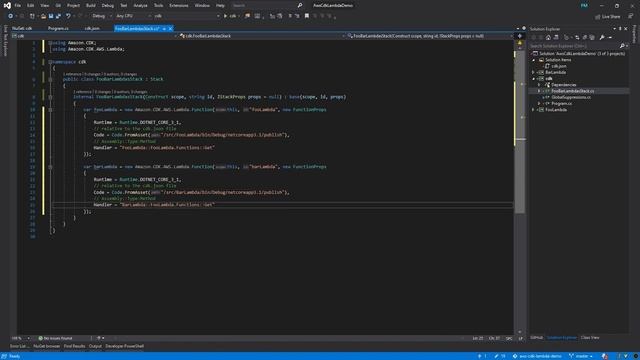Collapse the fooLambda declaration block
The height and width of the screenshot is (360, 640).
point(50,110)
